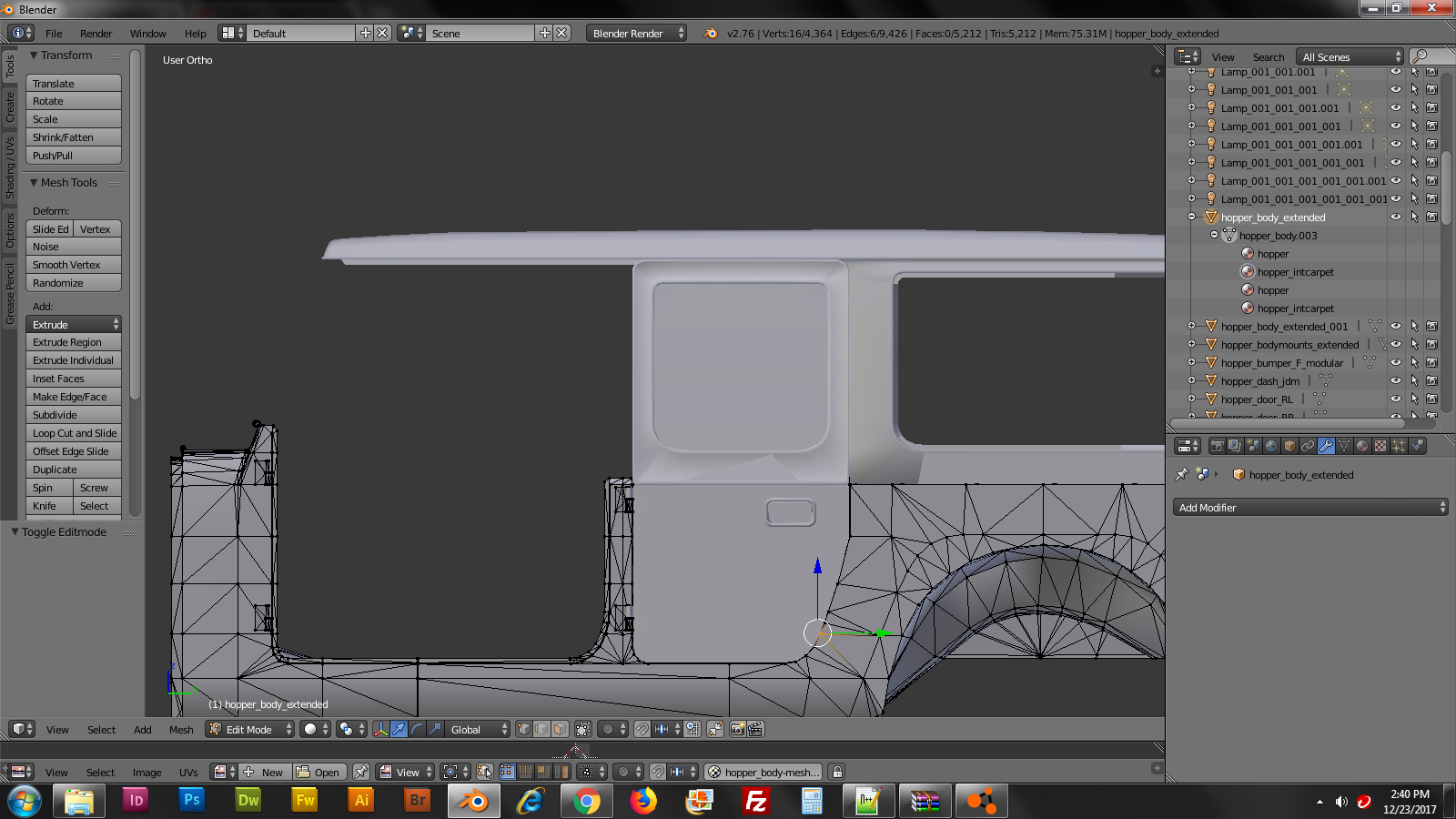The height and width of the screenshot is (819, 1456).
Task: Pin the image in UV editor header
Action: pyautogui.click(x=361, y=772)
